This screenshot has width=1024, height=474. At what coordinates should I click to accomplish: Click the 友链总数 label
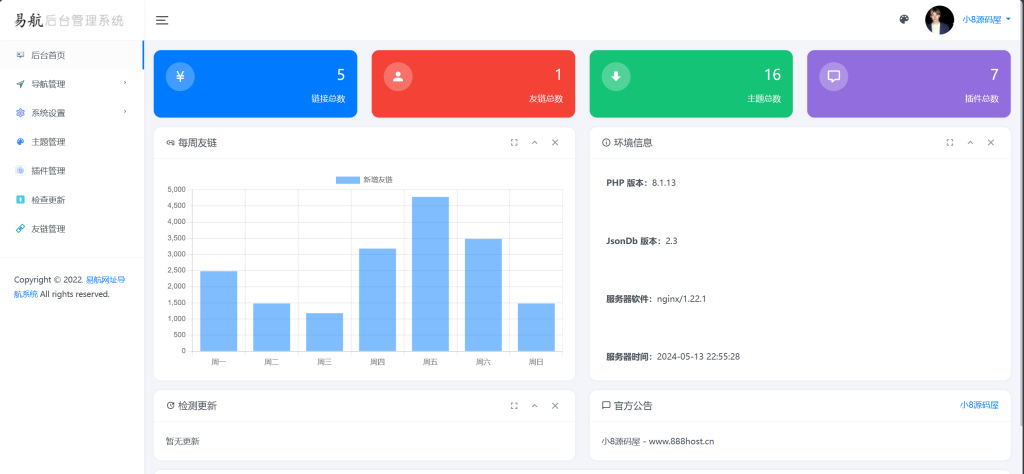point(546,99)
